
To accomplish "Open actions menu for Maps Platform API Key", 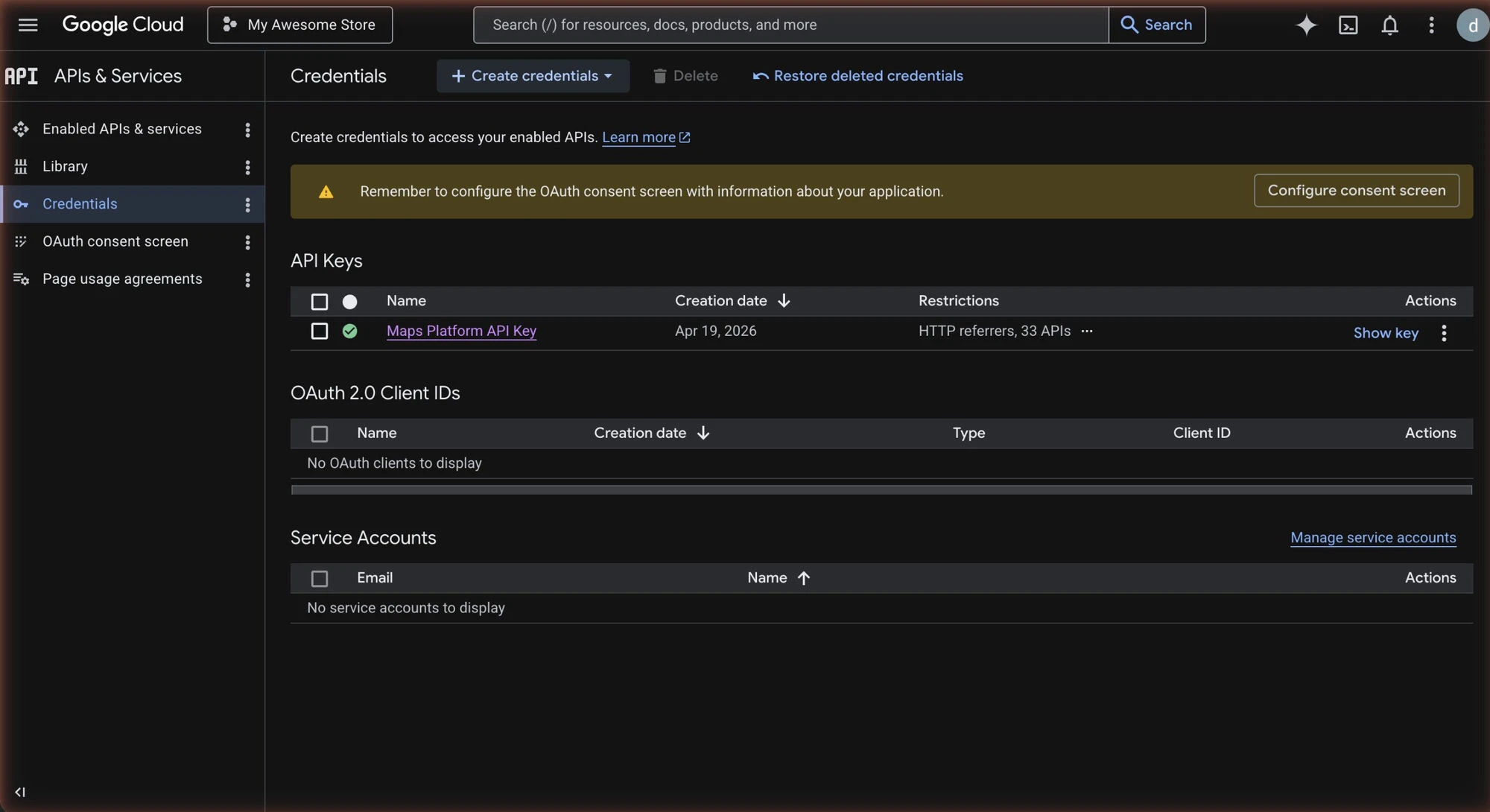I will click(1443, 333).
